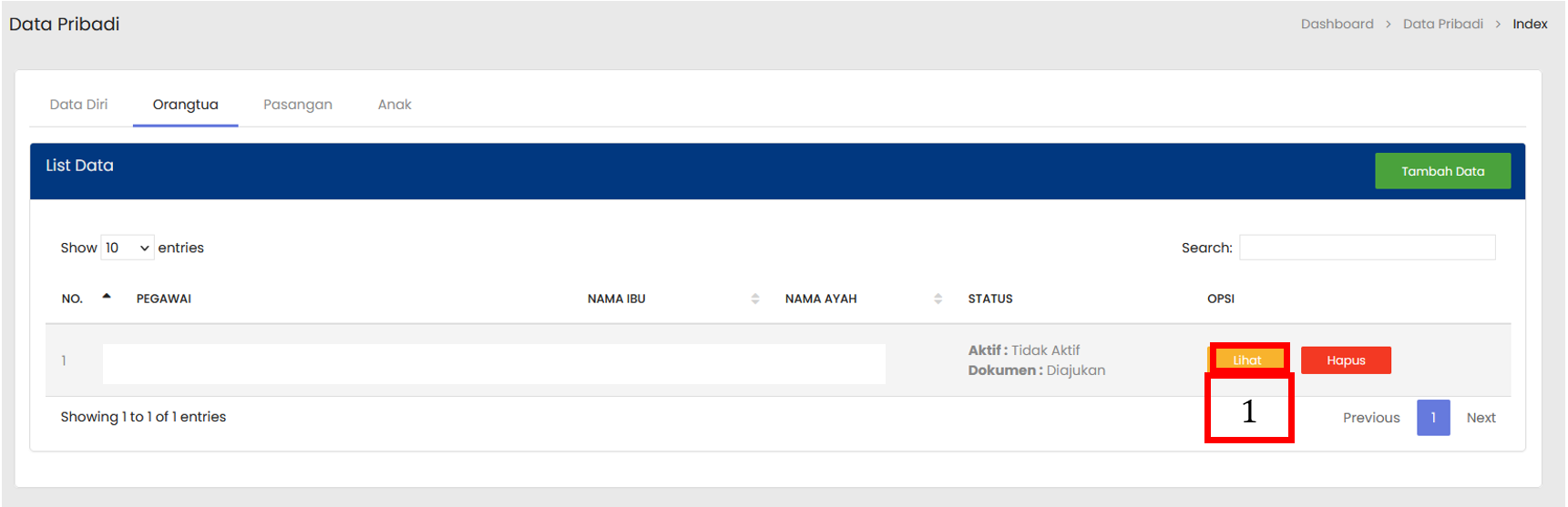
Task: Switch to the Data Diri tab
Action: [x=78, y=105]
